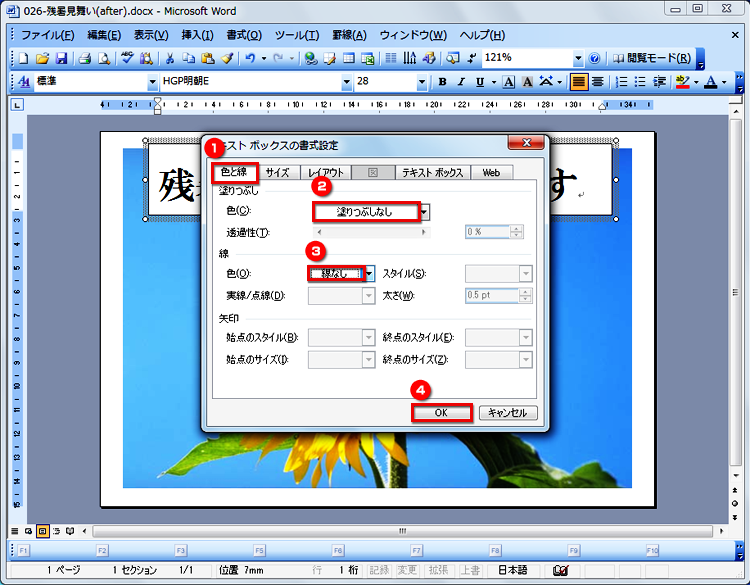
Task: Toggle Italic formatting
Action: (461, 82)
